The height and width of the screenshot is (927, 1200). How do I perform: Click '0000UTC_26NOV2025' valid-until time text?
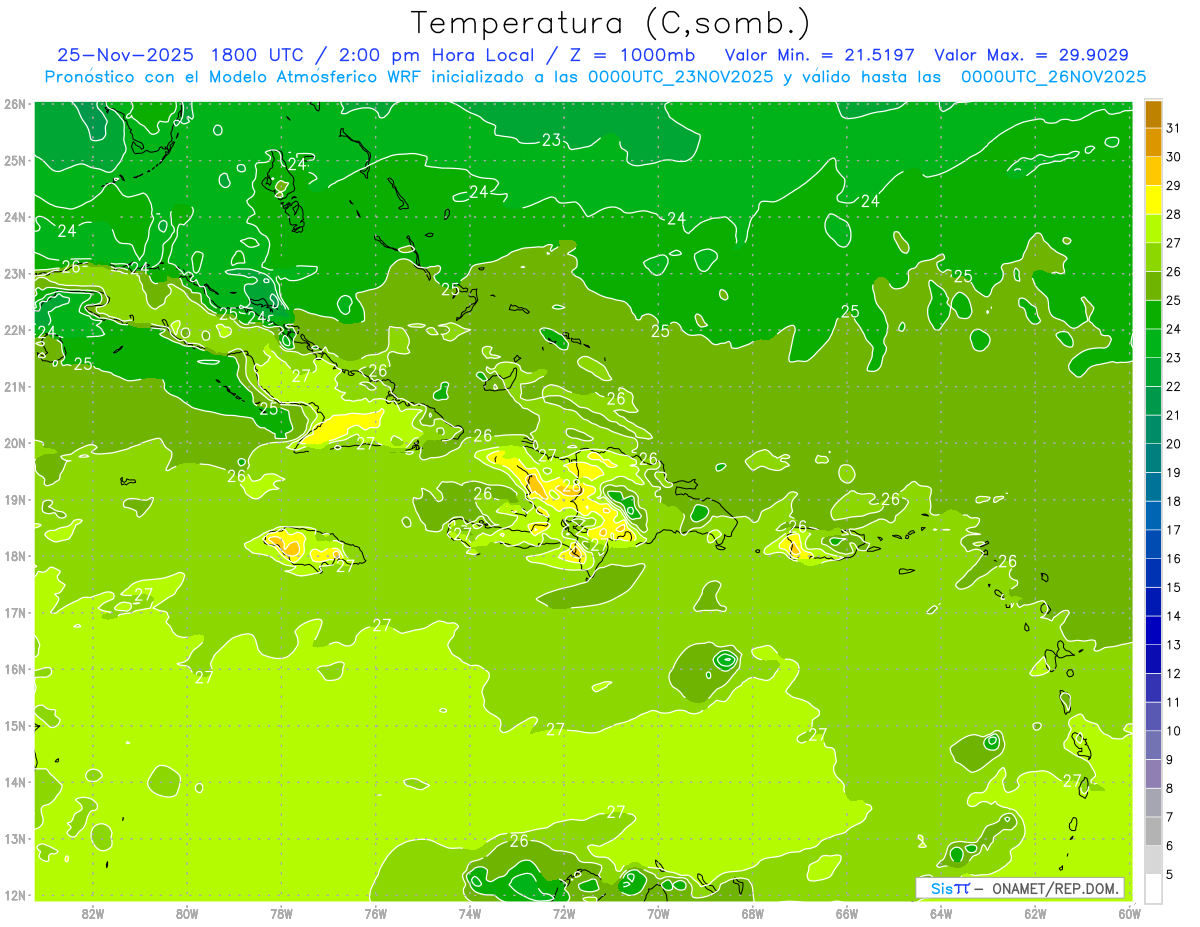(1053, 77)
